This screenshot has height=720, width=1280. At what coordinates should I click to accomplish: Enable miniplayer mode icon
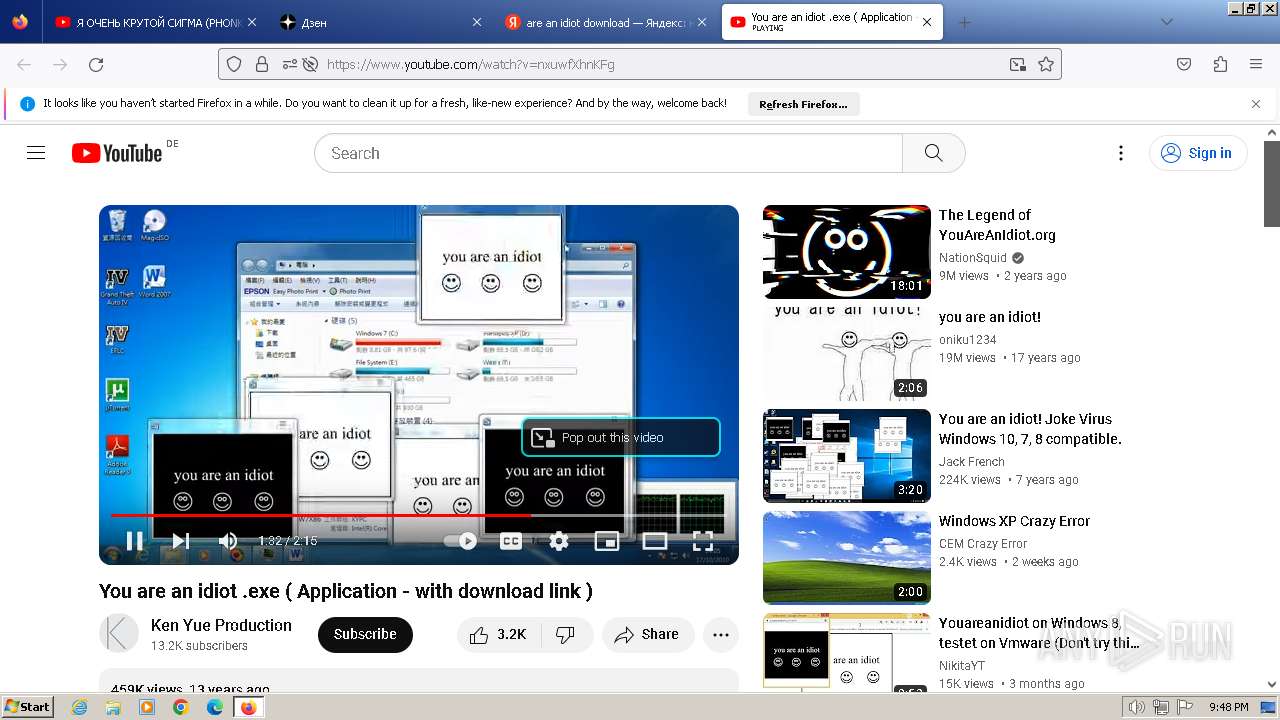click(x=607, y=541)
